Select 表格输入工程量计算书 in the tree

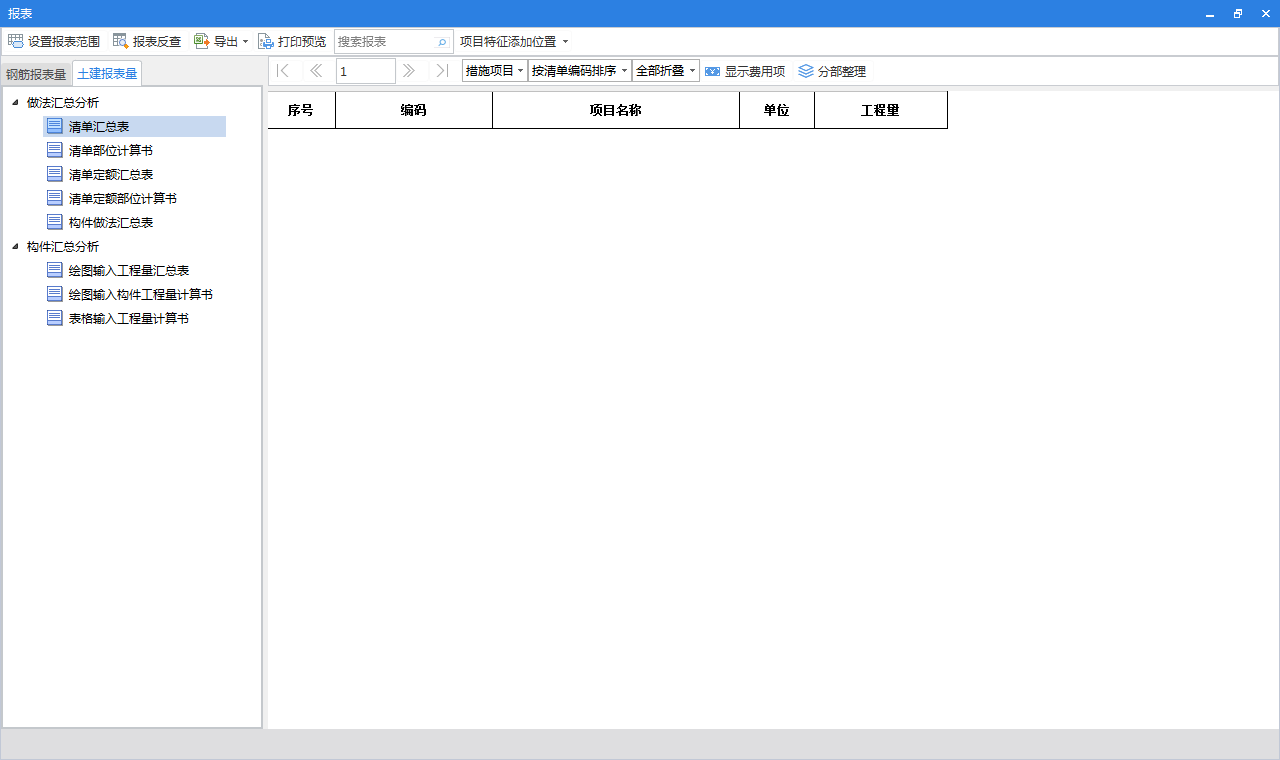pos(129,318)
